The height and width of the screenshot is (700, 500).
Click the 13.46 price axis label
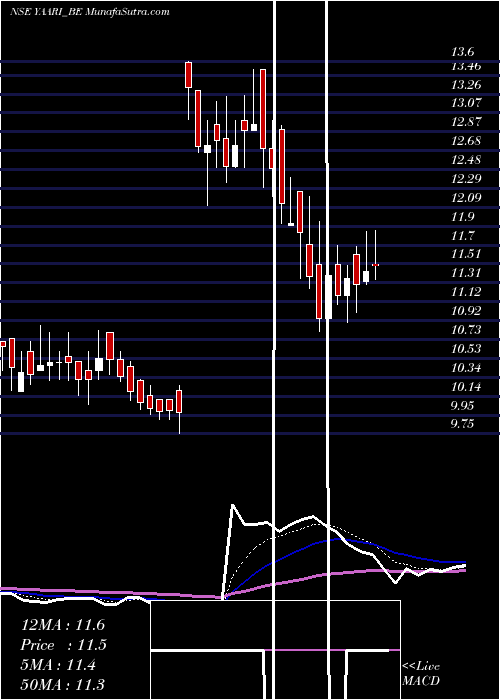[466, 67]
